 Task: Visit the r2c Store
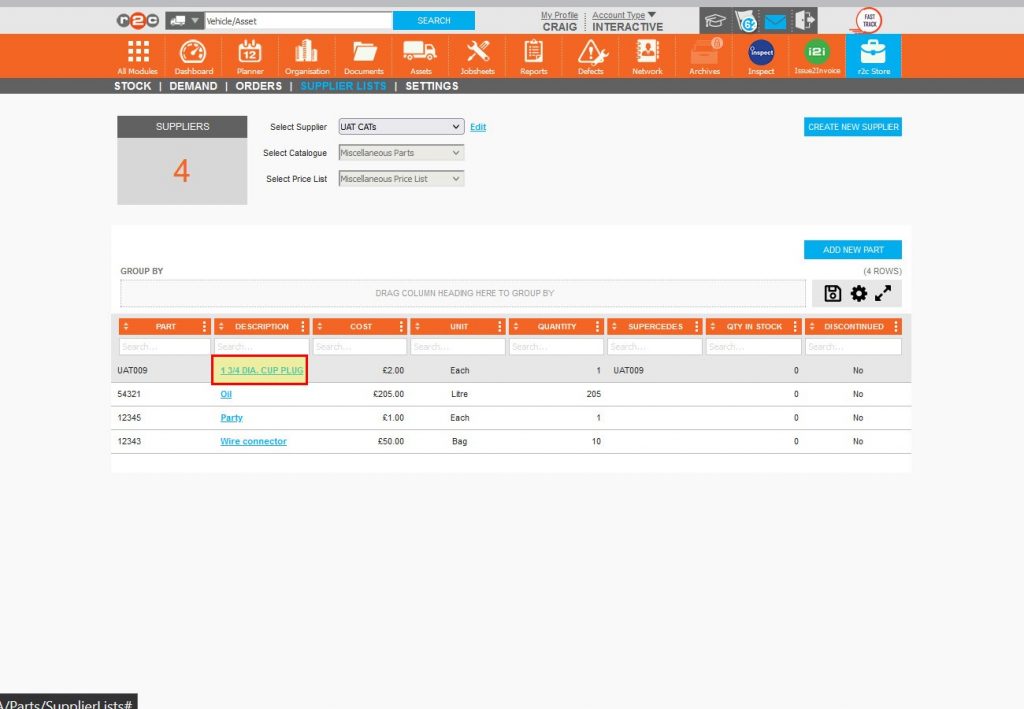coord(872,55)
